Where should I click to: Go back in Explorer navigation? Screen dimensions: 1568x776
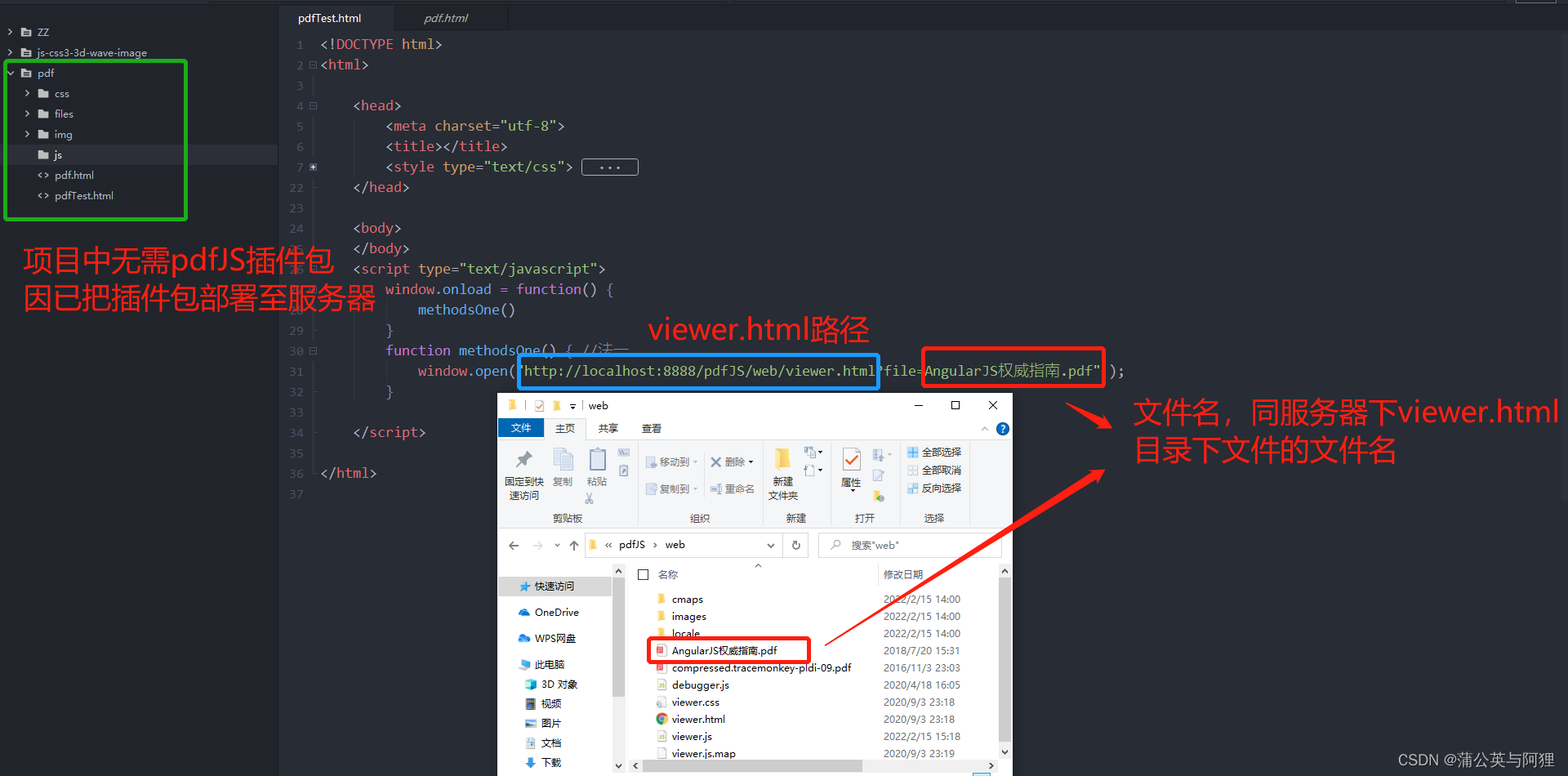coord(514,546)
